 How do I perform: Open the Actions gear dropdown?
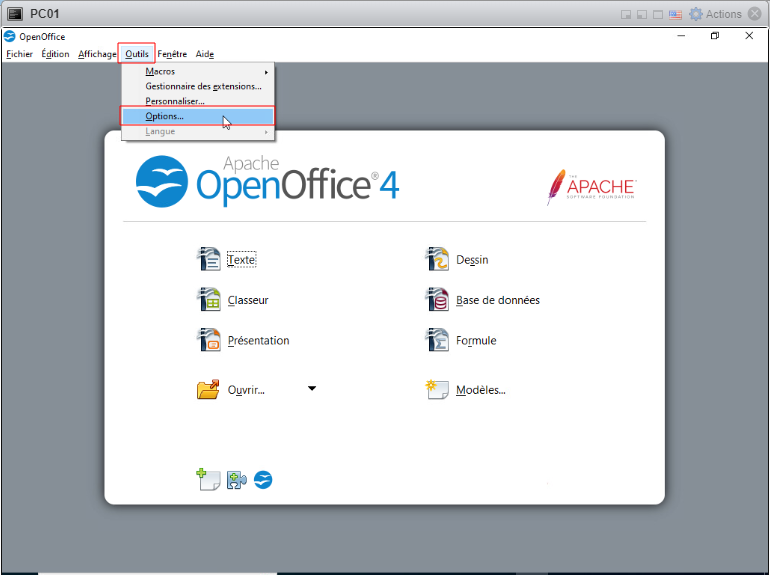[x=715, y=14]
